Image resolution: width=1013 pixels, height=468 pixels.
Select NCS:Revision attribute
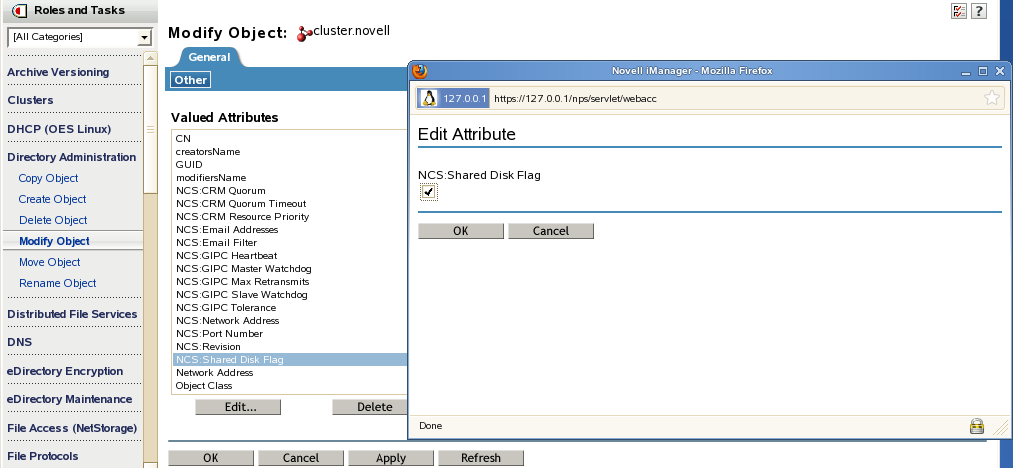291,346
